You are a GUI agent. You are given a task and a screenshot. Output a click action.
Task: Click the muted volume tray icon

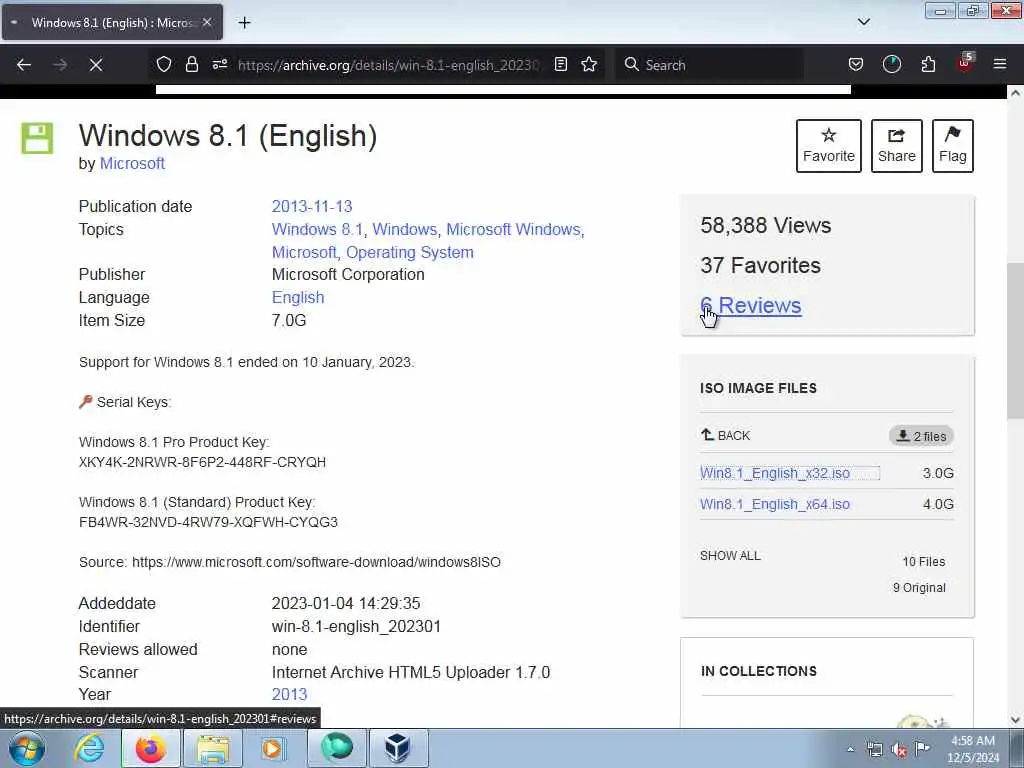(x=899, y=750)
